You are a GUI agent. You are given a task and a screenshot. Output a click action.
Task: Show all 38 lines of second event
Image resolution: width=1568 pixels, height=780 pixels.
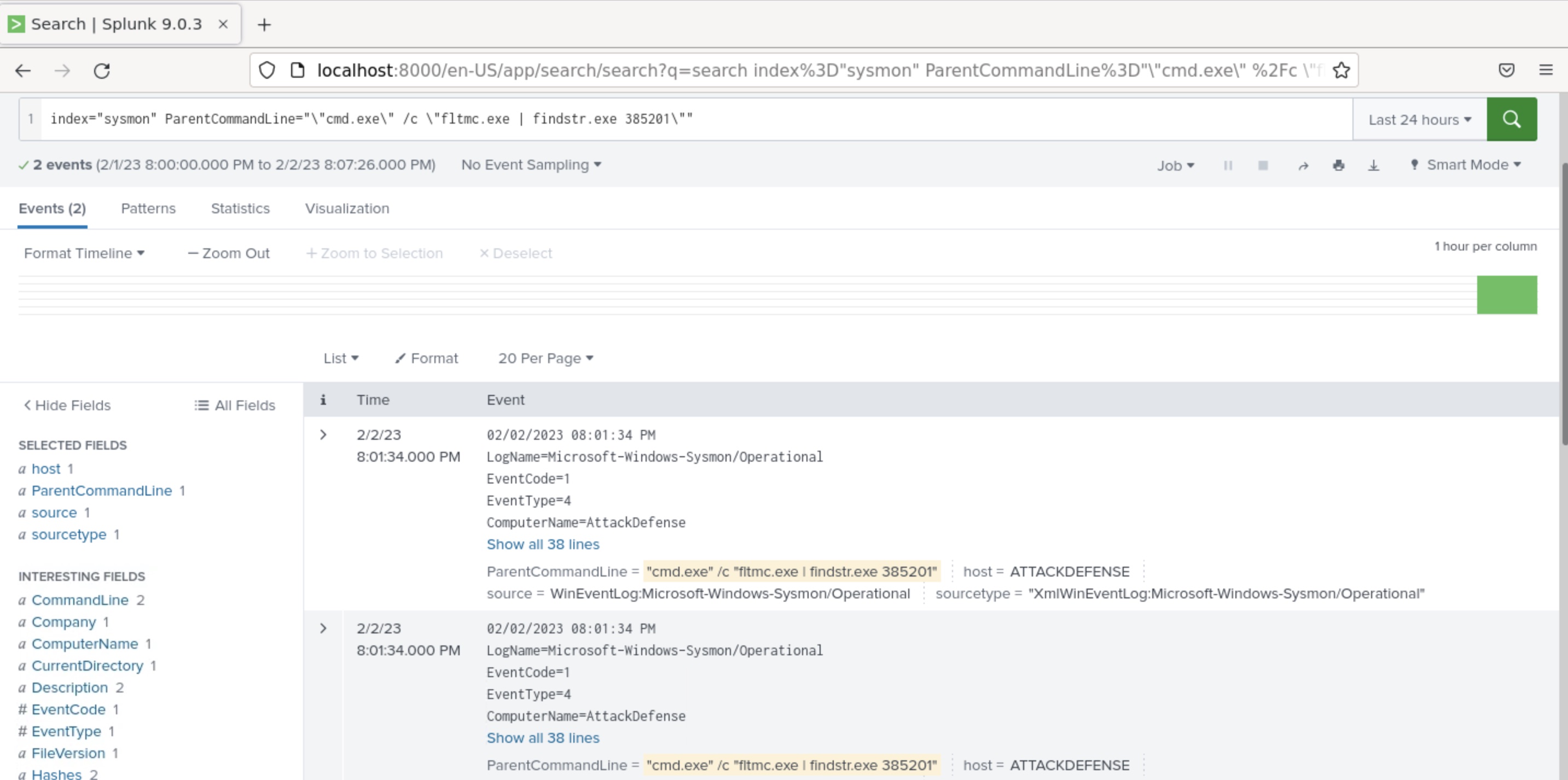[543, 738]
